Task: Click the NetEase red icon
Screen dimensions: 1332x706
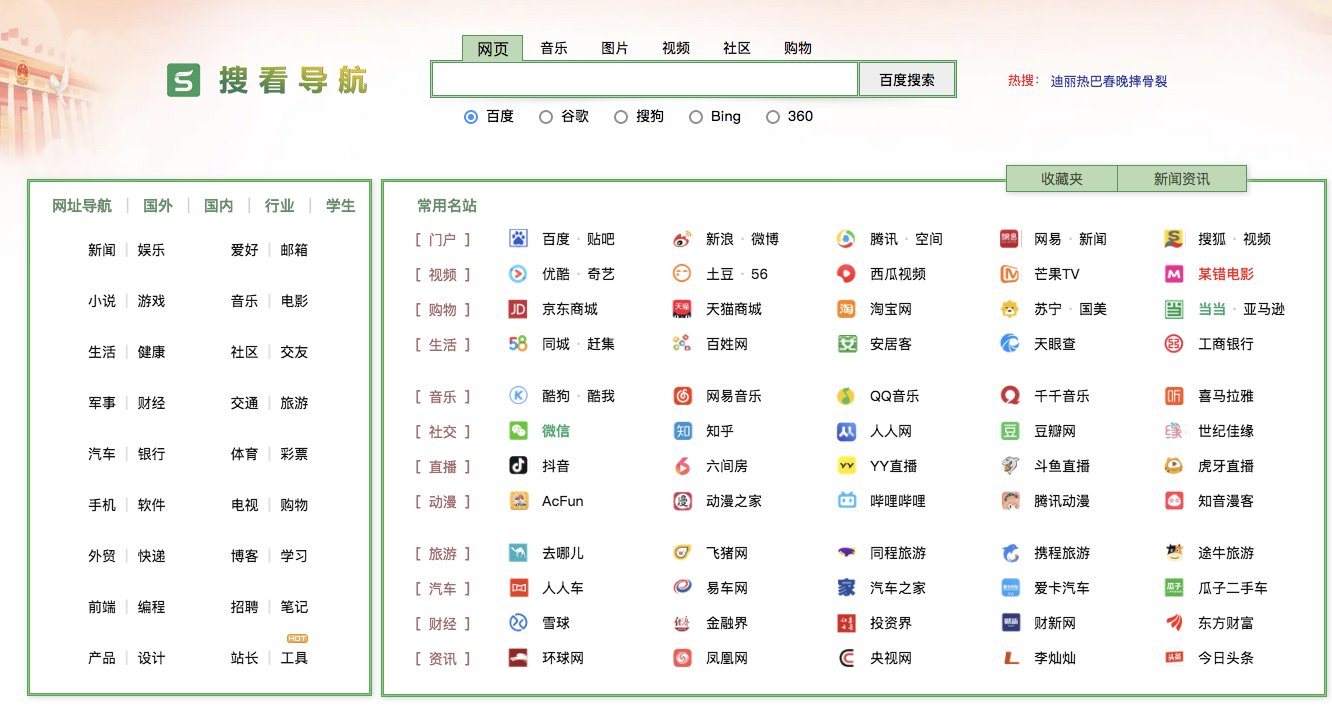Action: click(1010, 239)
